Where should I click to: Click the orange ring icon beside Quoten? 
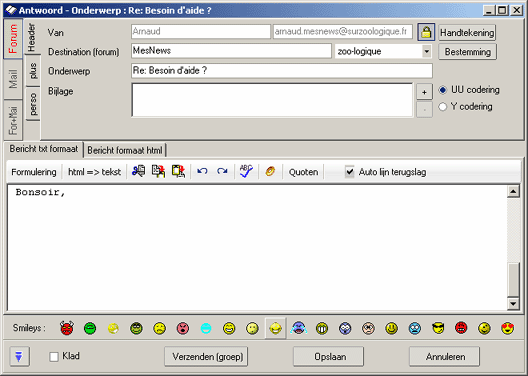coord(270,171)
